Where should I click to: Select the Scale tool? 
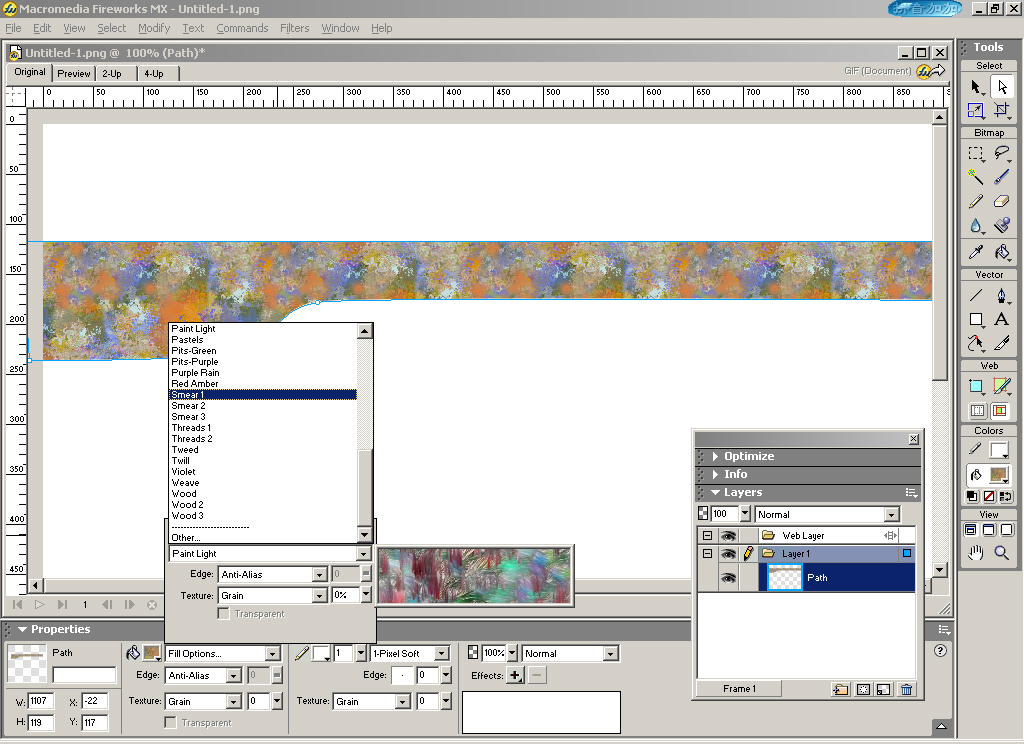tap(976, 110)
